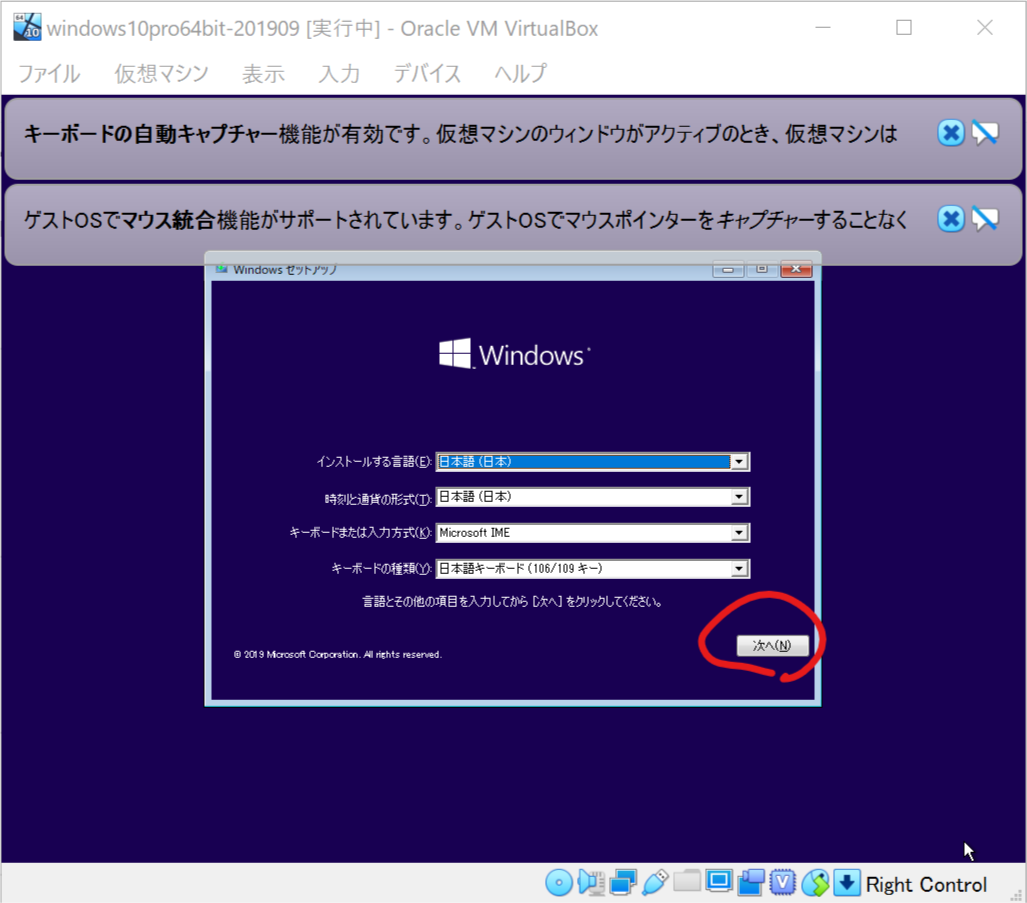Open the キーボードの種類 keyboard type dropdown
The width and height of the screenshot is (1027, 903).
click(x=740, y=568)
